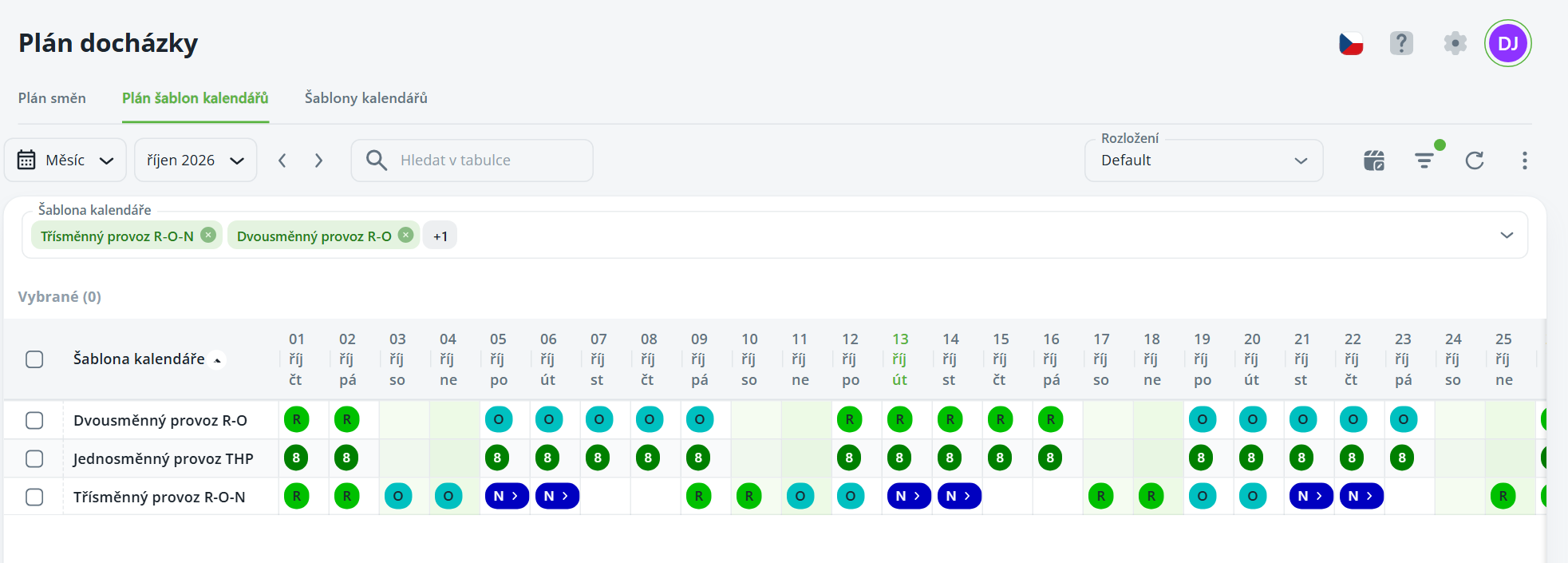
Task: Open Šablony kalendářů tab
Action: [x=366, y=97]
